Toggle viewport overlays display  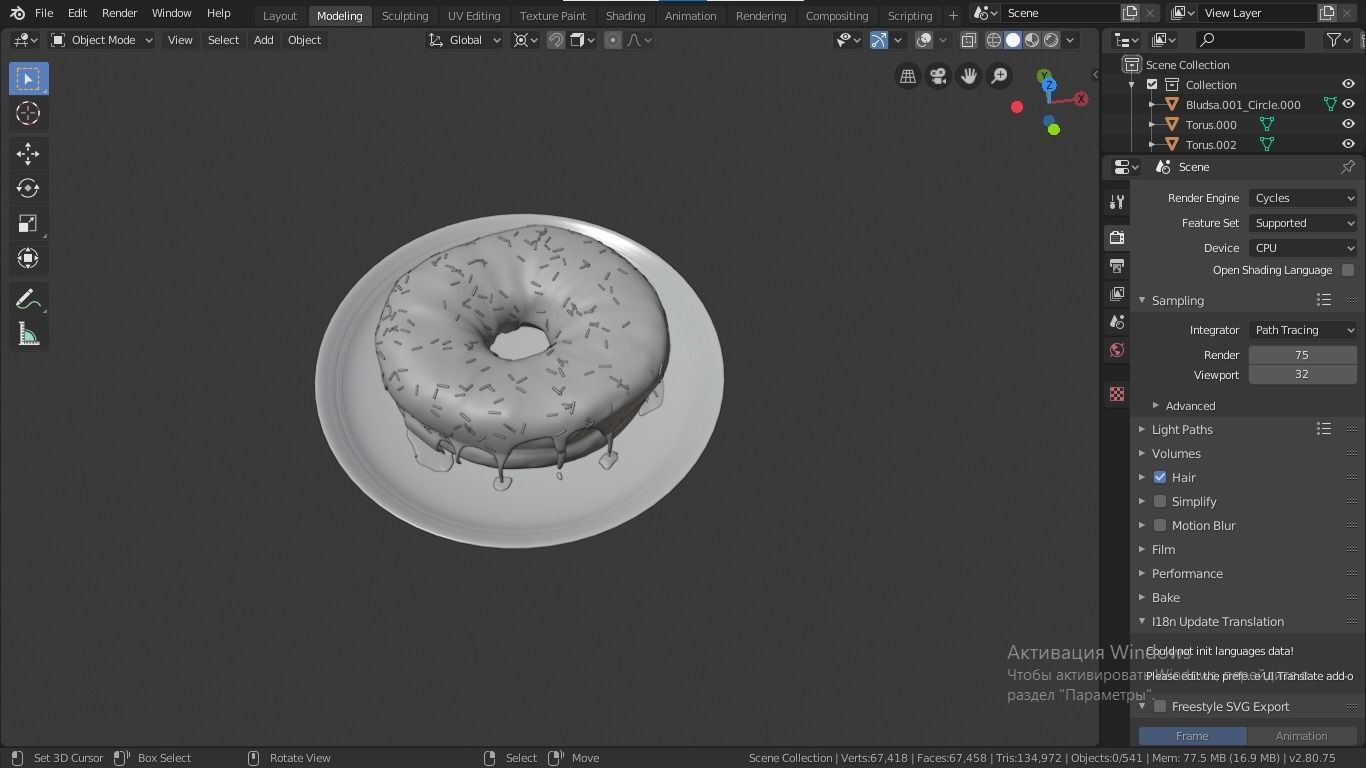[924, 40]
